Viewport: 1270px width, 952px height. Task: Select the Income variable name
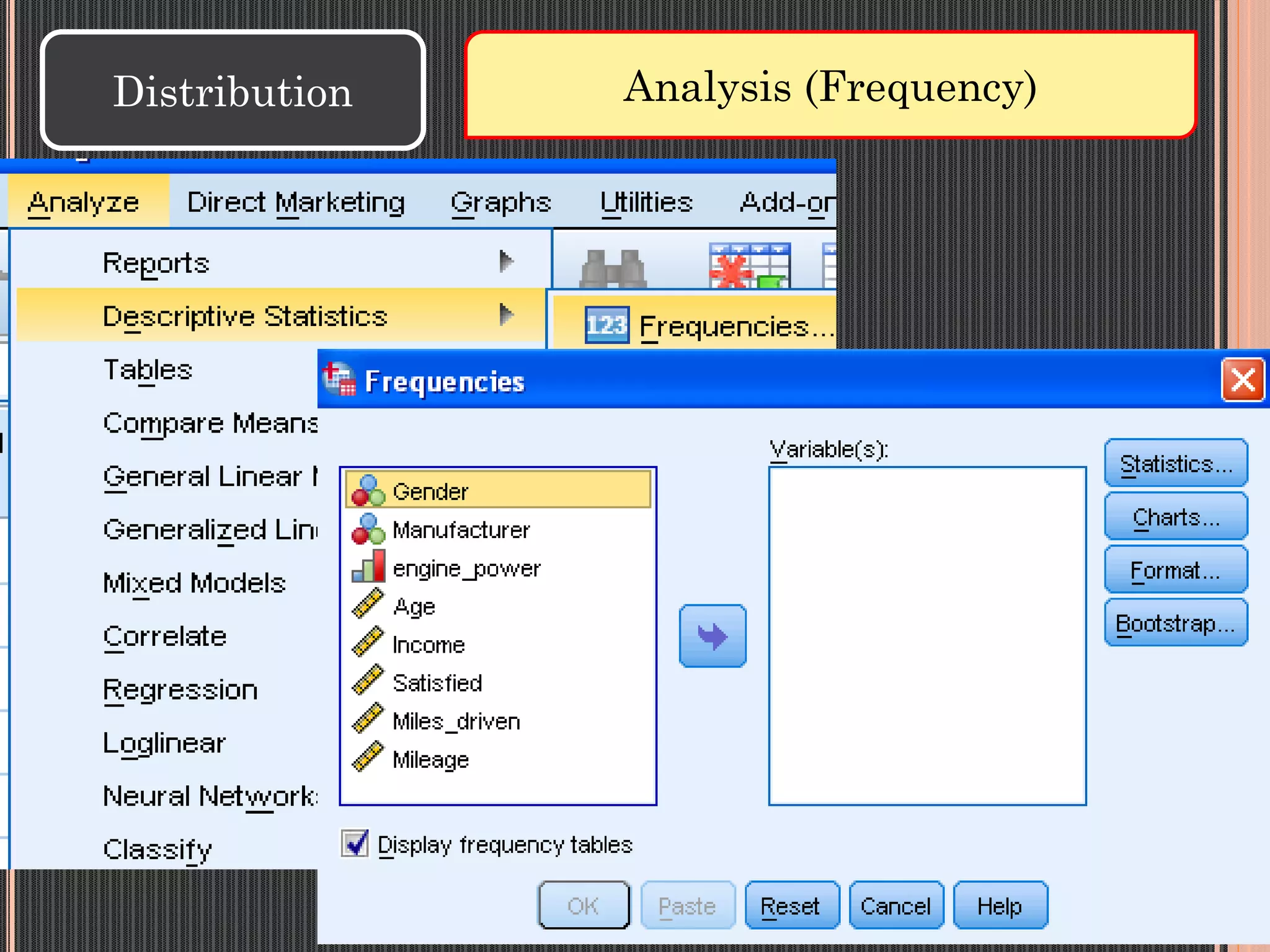(429, 645)
